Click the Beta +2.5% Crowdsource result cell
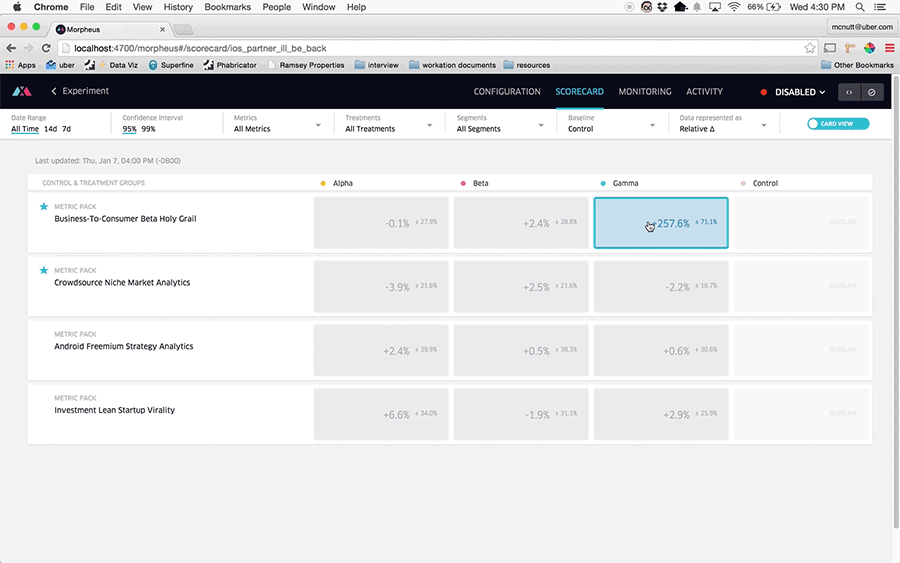 pyautogui.click(x=520, y=287)
